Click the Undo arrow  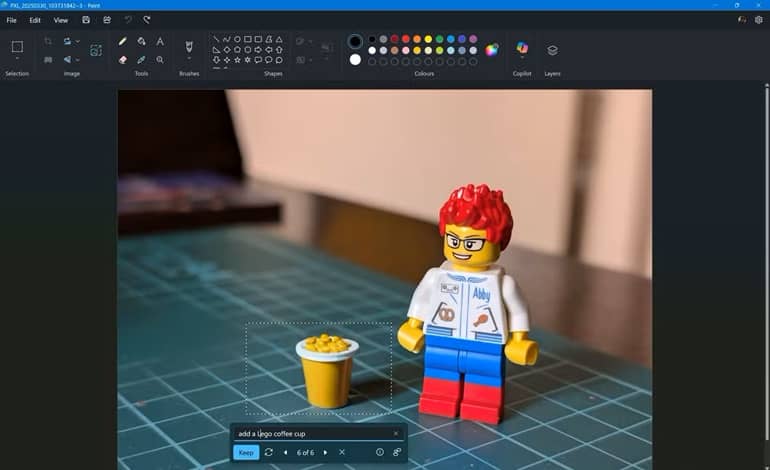[128, 20]
